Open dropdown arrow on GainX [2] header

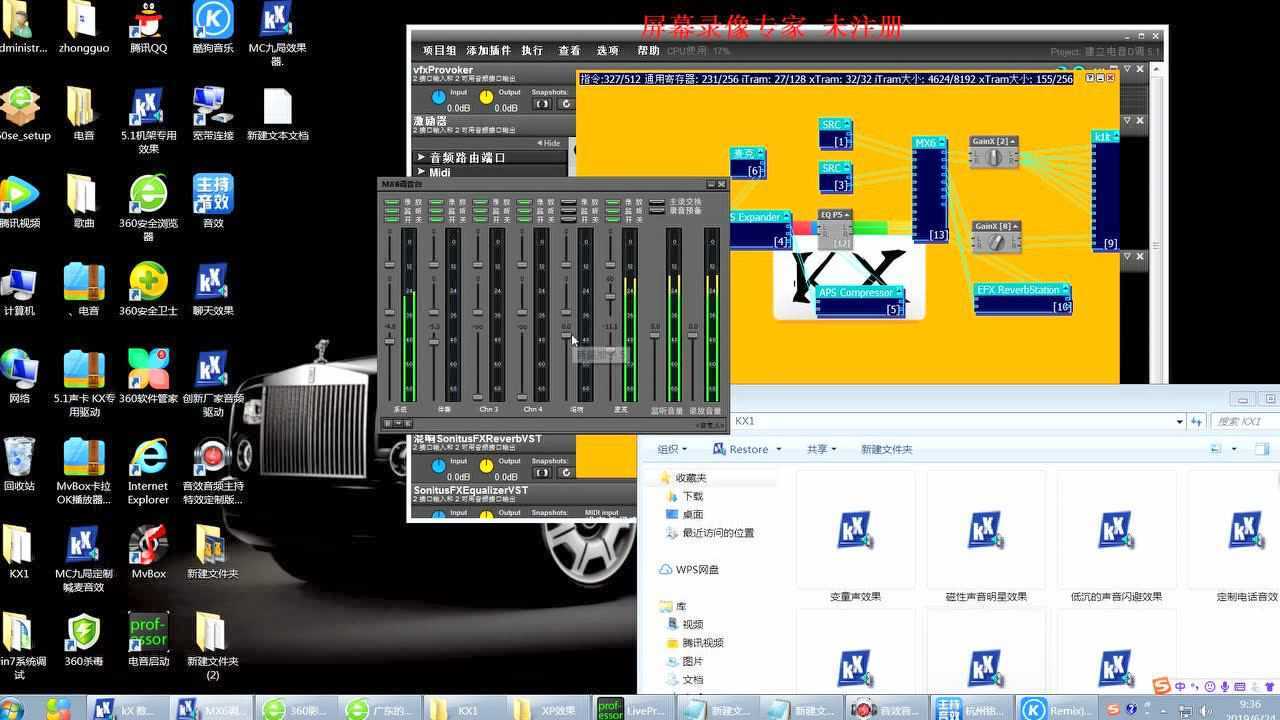tap(1012, 142)
